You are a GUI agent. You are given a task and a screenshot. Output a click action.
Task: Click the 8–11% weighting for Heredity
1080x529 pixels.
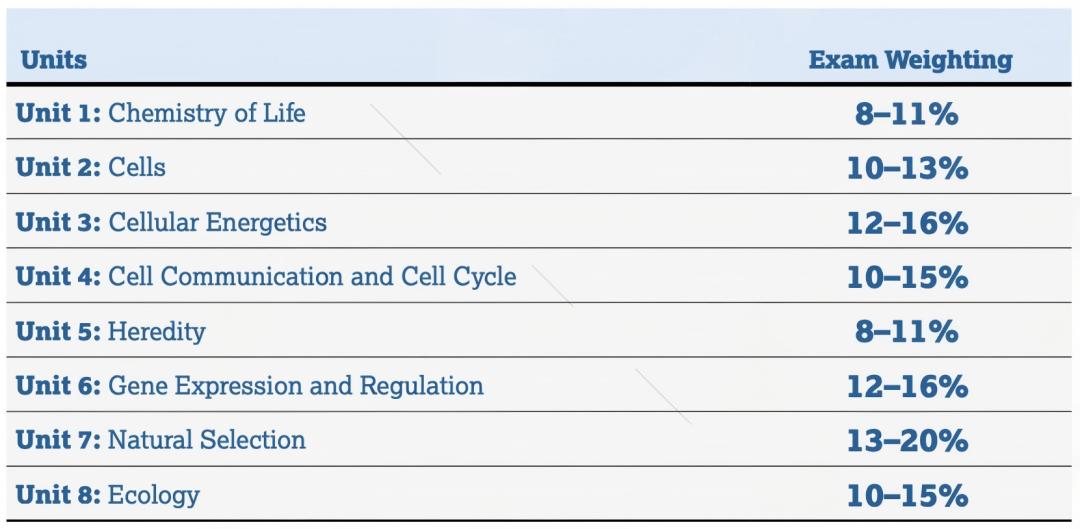(907, 332)
